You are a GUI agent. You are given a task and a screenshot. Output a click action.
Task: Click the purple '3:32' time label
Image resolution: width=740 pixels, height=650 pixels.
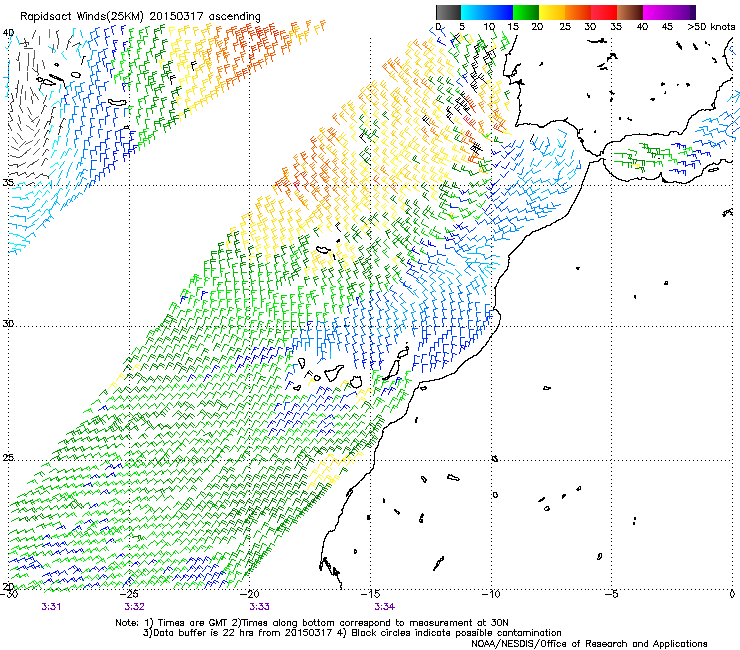(135, 607)
